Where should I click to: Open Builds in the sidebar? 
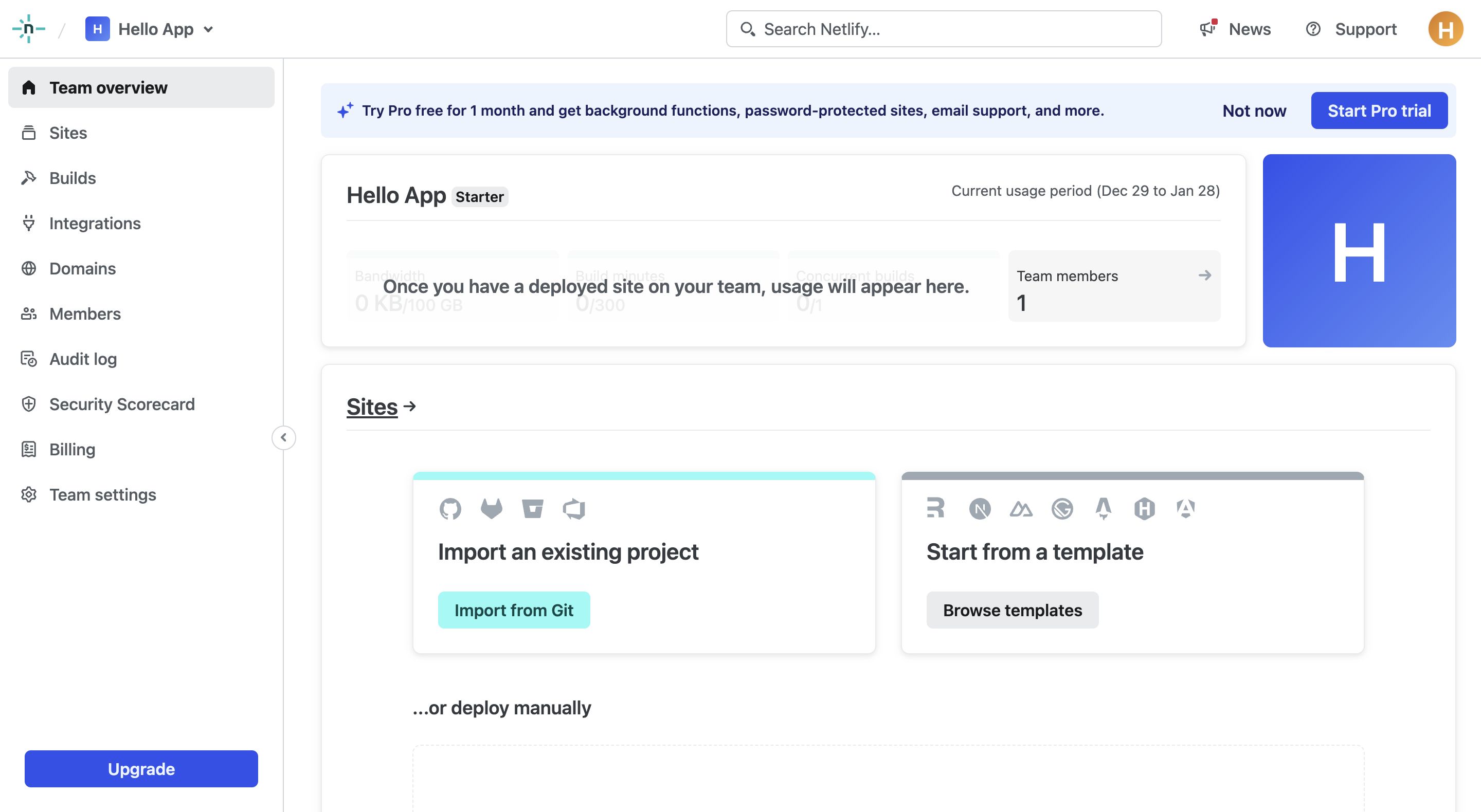(x=141, y=178)
